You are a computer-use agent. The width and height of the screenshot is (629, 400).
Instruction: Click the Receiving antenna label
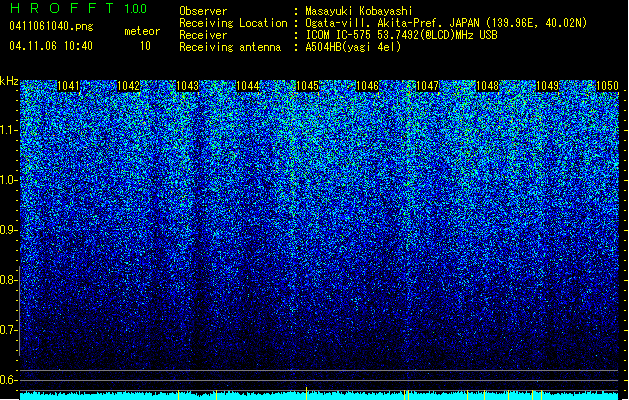pyautogui.click(x=230, y=47)
